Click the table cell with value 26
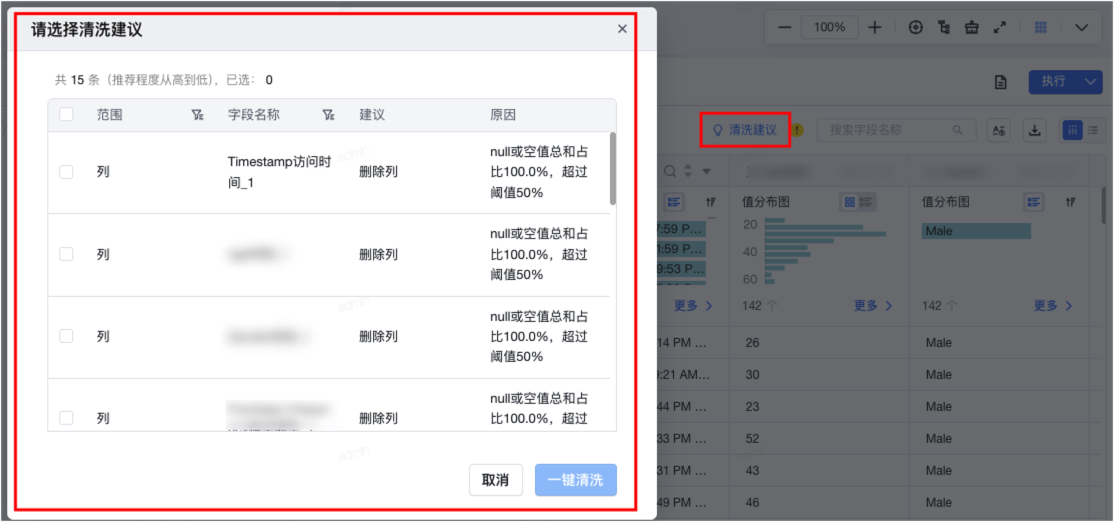The height and width of the screenshot is (522, 1114). coord(819,343)
